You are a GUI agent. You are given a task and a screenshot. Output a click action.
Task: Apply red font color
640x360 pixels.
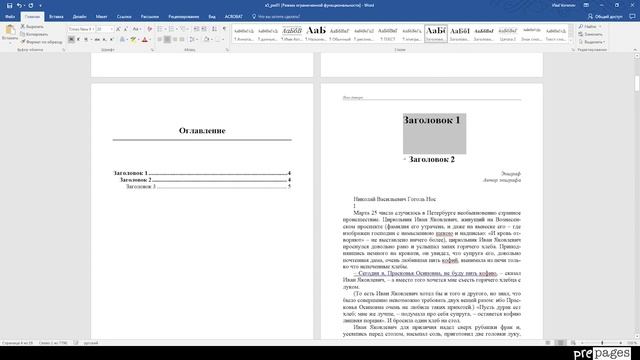(144, 40)
